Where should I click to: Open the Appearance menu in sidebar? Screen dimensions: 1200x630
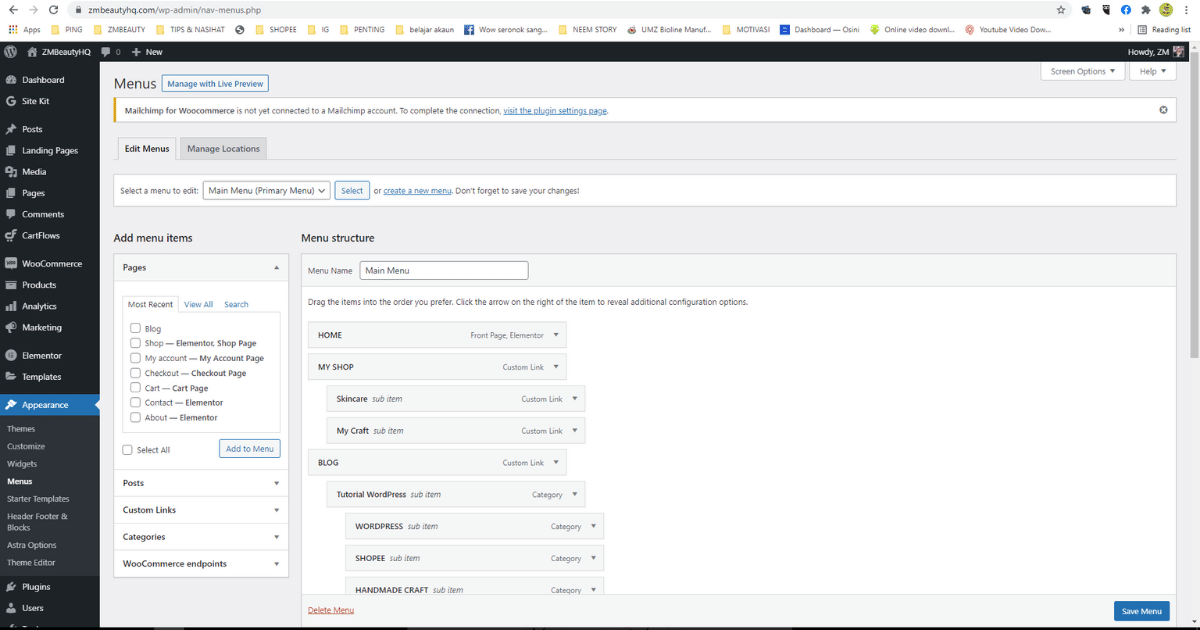point(49,405)
